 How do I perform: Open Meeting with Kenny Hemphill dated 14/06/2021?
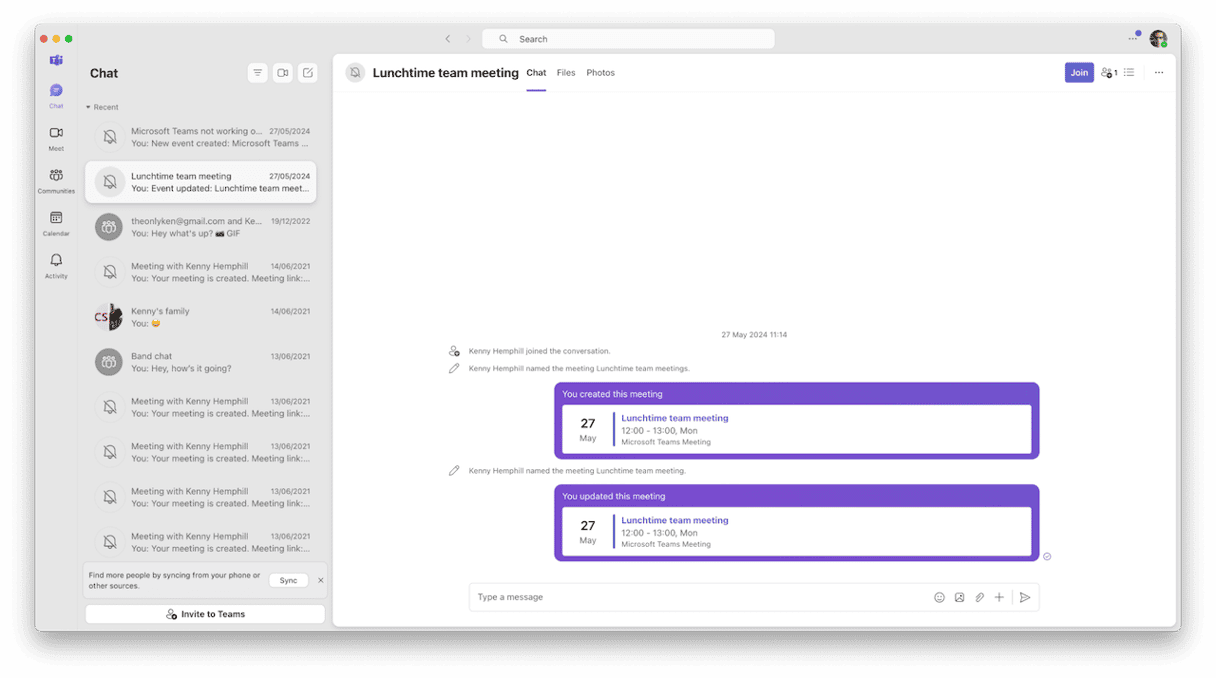pos(201,272)
